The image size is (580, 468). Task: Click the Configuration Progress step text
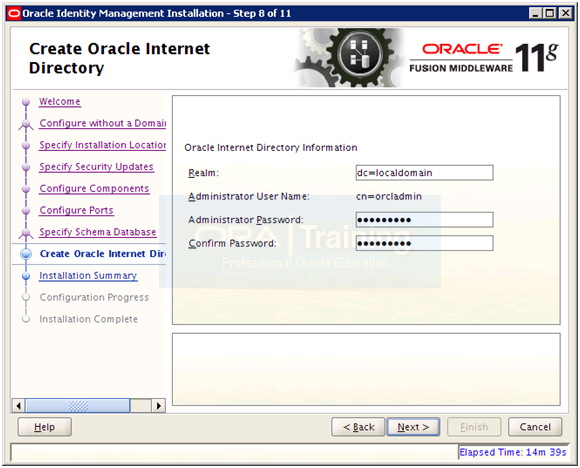click(x=94, y=297)
